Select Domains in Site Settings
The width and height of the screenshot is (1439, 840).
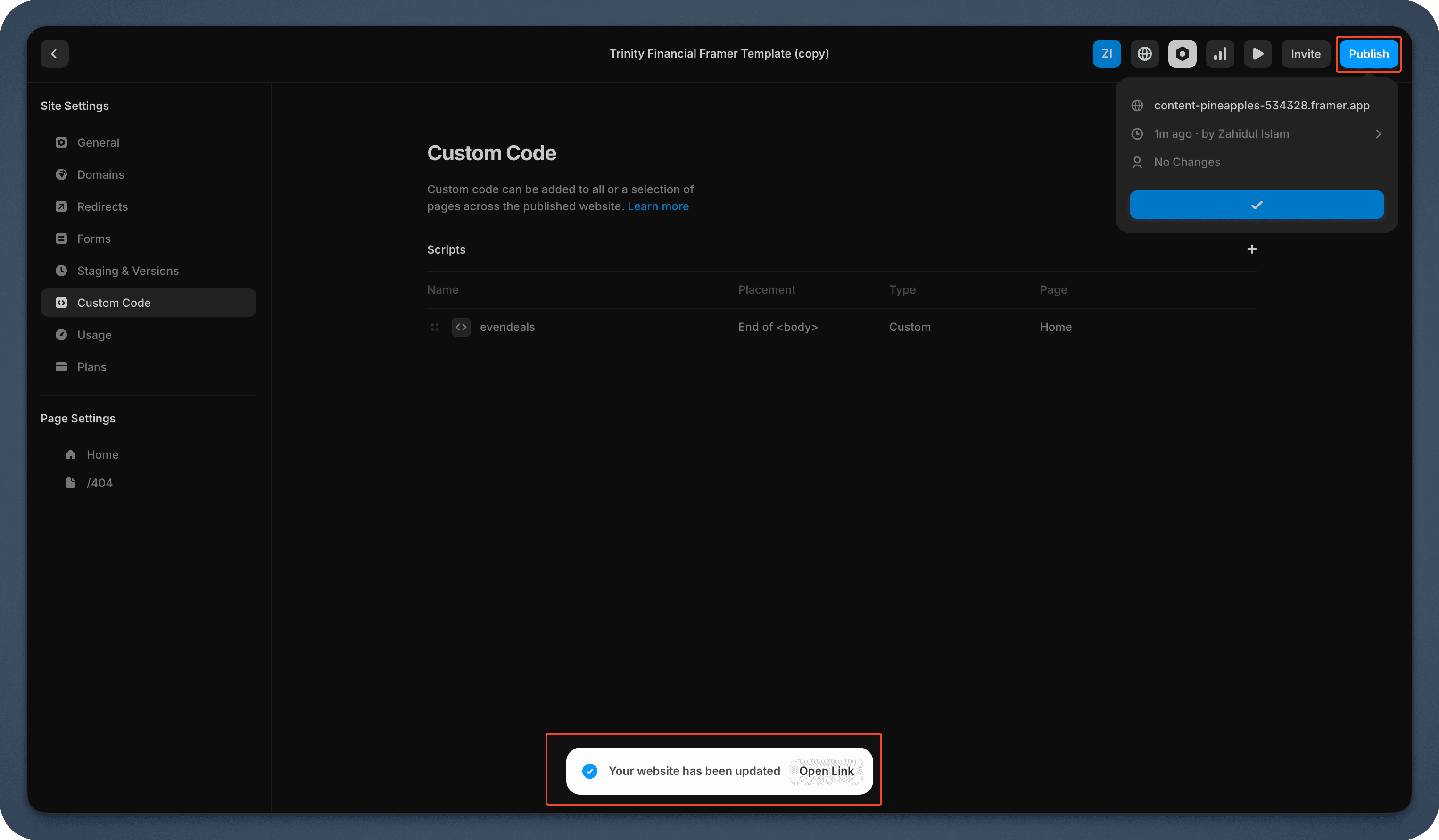(101, 174)
